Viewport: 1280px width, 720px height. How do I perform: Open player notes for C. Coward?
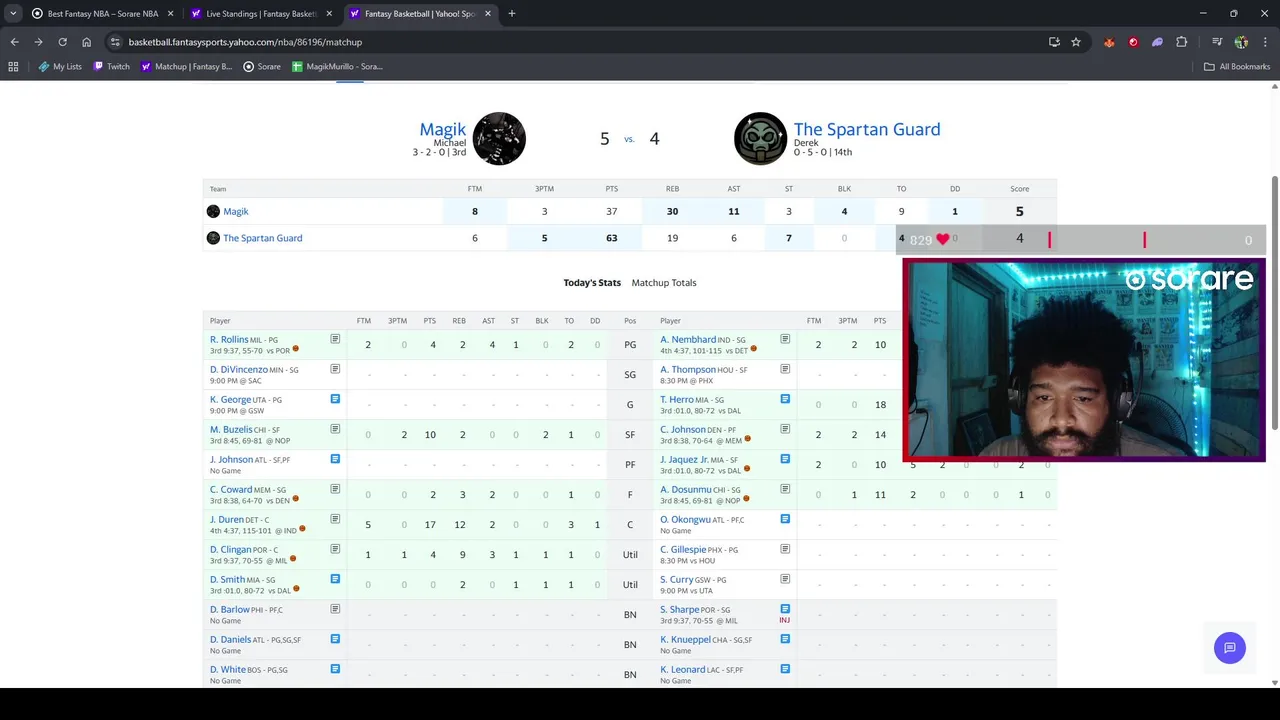point(335,489)
